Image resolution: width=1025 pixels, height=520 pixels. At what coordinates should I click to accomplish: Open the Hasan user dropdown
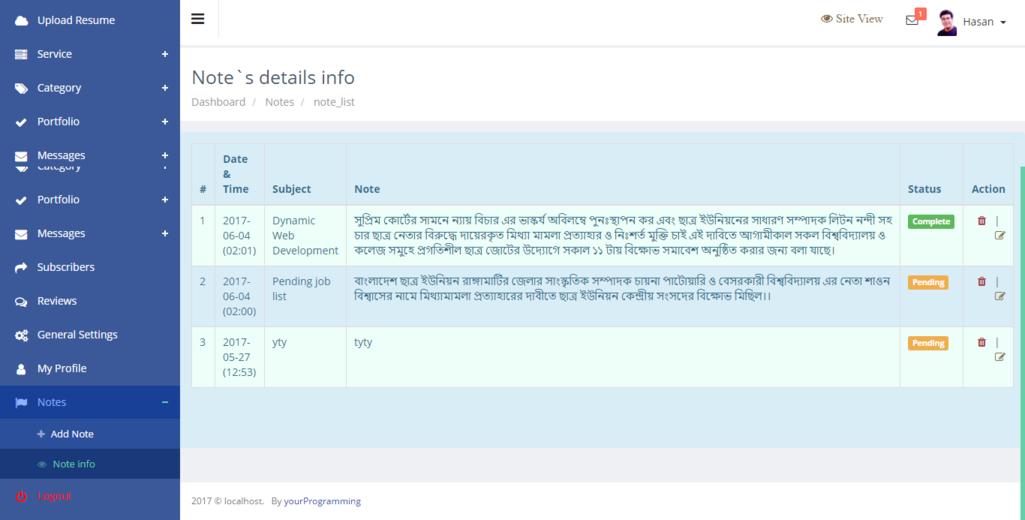pyautogui.click(x=984, y=22)
